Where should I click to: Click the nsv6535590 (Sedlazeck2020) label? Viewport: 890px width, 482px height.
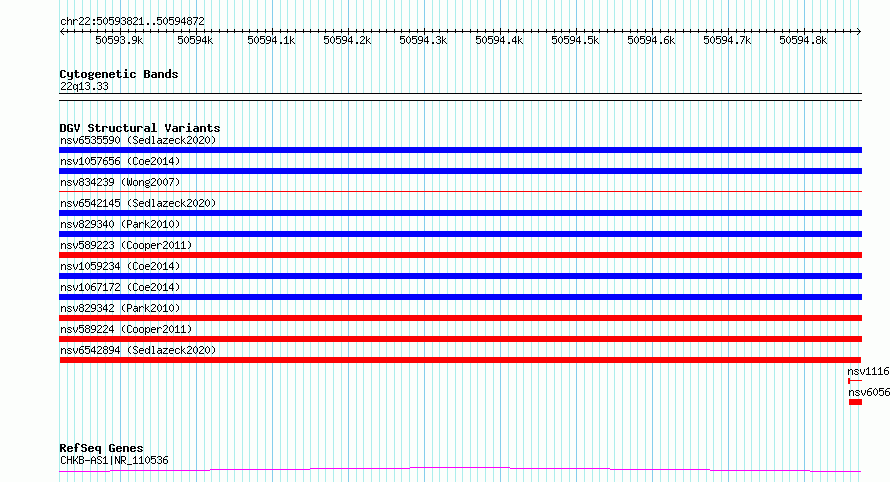tap(138, 140)
